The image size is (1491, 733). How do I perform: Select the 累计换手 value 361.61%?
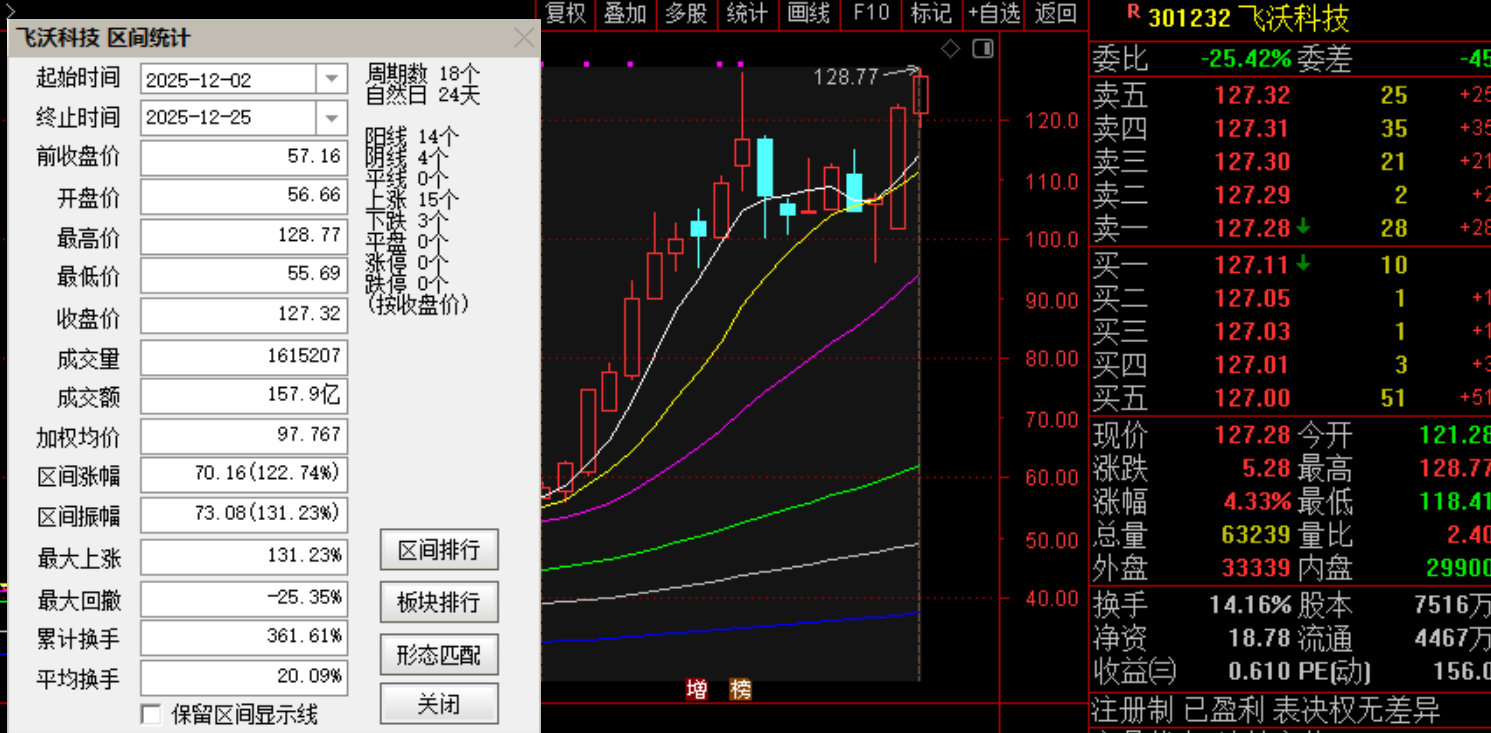tap(244, 637)
